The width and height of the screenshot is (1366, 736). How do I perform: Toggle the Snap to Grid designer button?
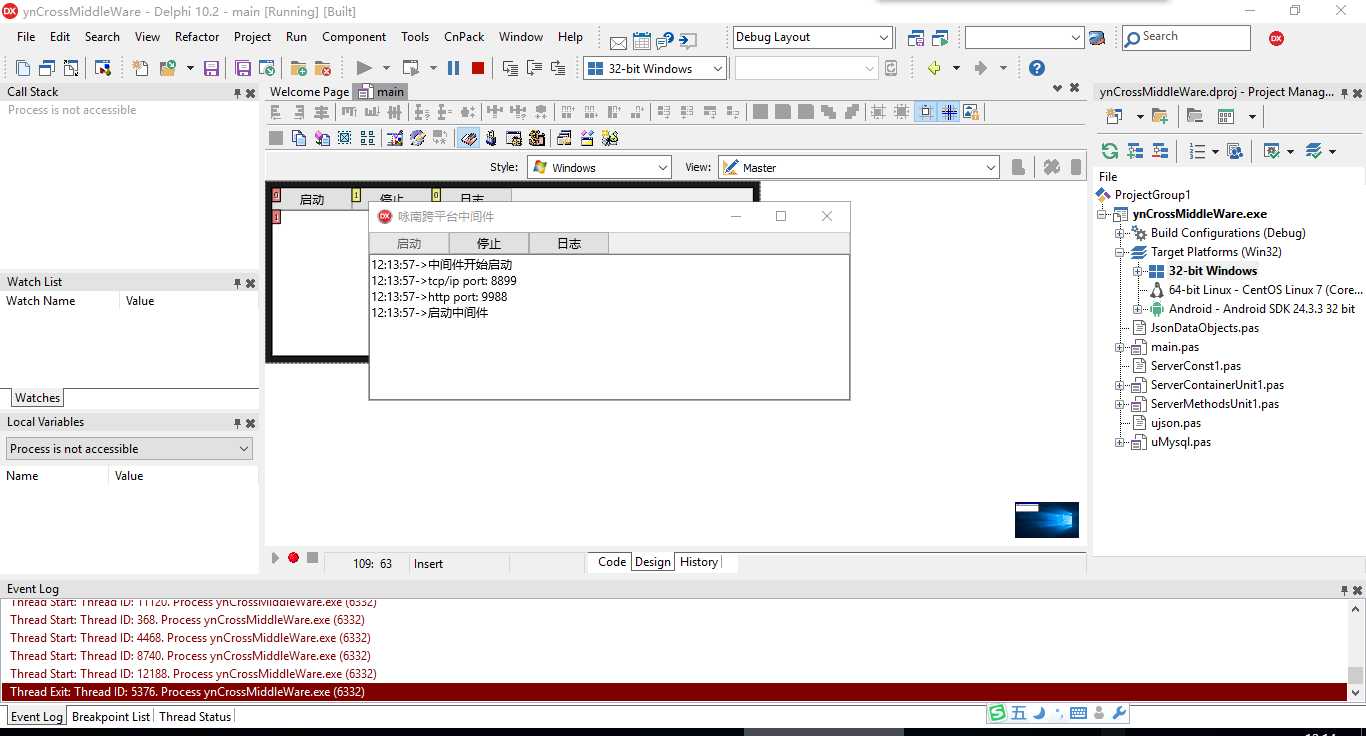pyautogui.click(x=926, y=112)
